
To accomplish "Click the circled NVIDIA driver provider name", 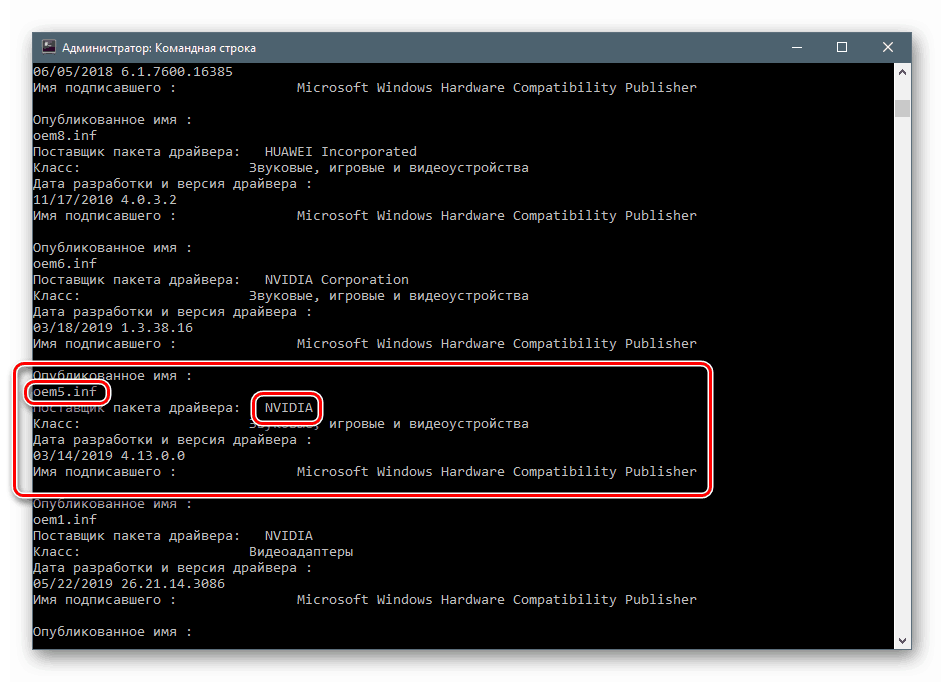I will pos(288,407).
